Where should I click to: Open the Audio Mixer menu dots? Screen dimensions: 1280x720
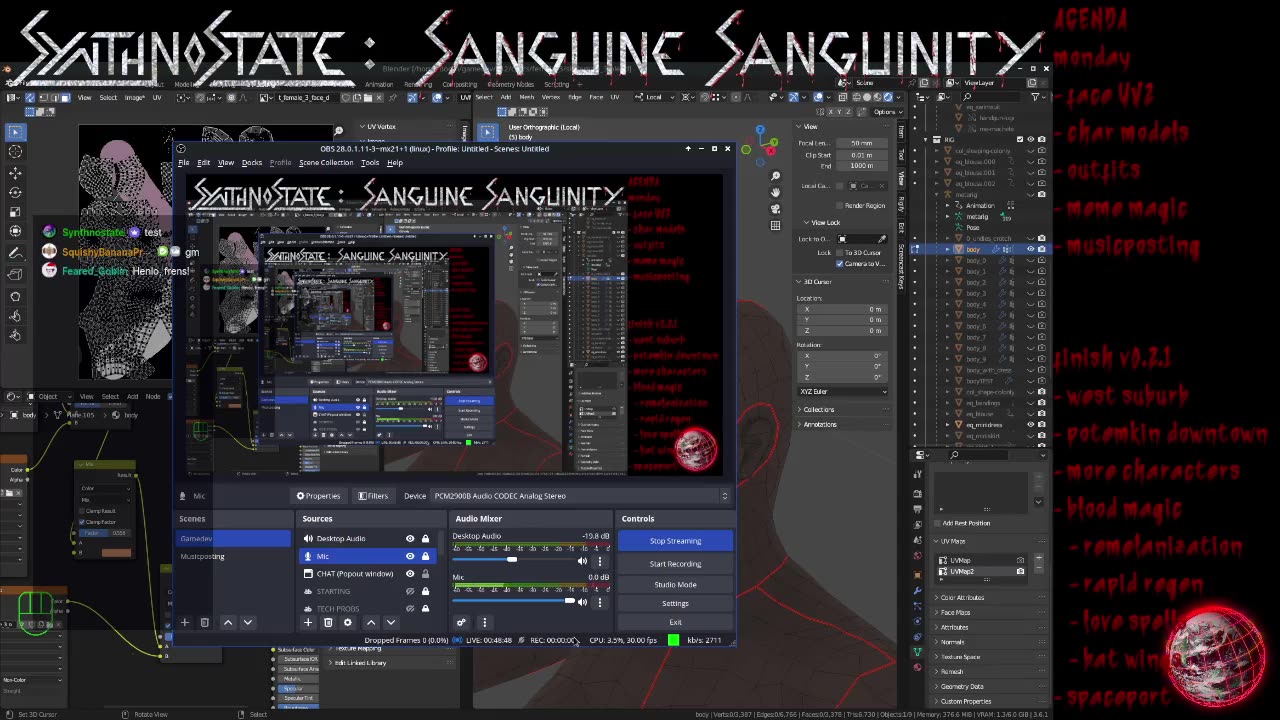[x=484, y=622]
